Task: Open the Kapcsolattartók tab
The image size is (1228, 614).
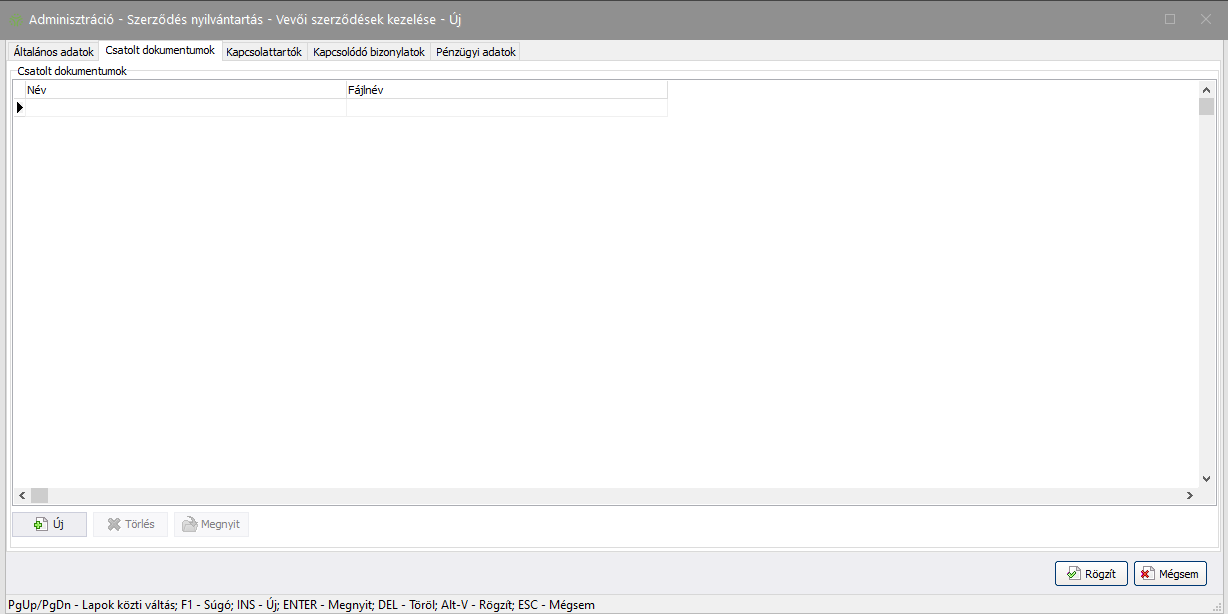Action: point(264,52)
